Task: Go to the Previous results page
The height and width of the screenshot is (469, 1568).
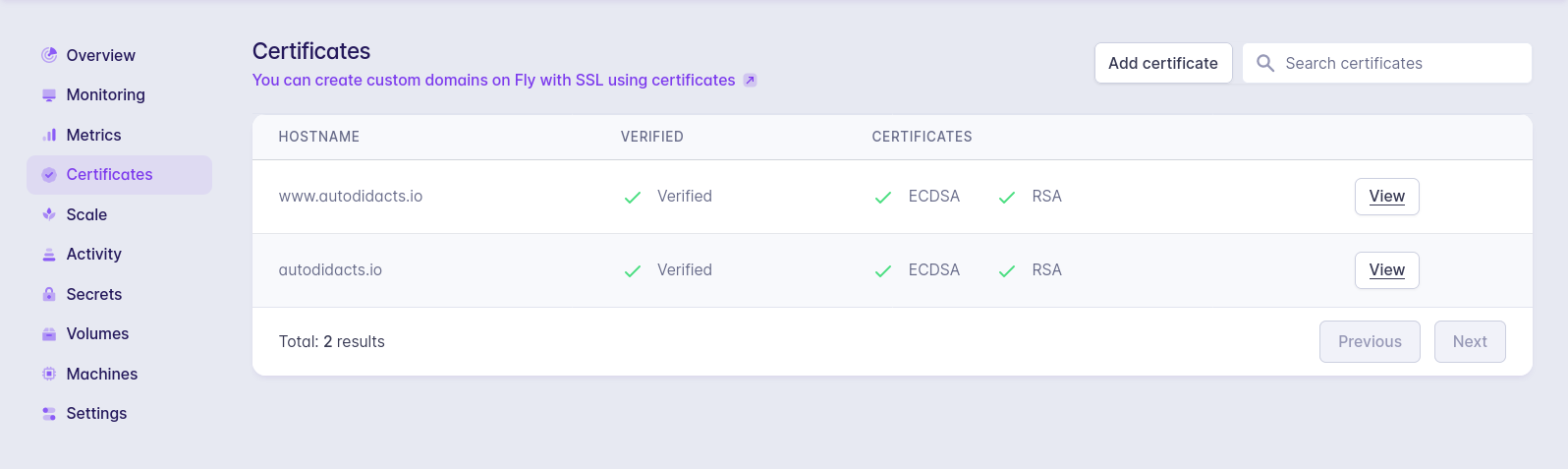Action: 1369,342
